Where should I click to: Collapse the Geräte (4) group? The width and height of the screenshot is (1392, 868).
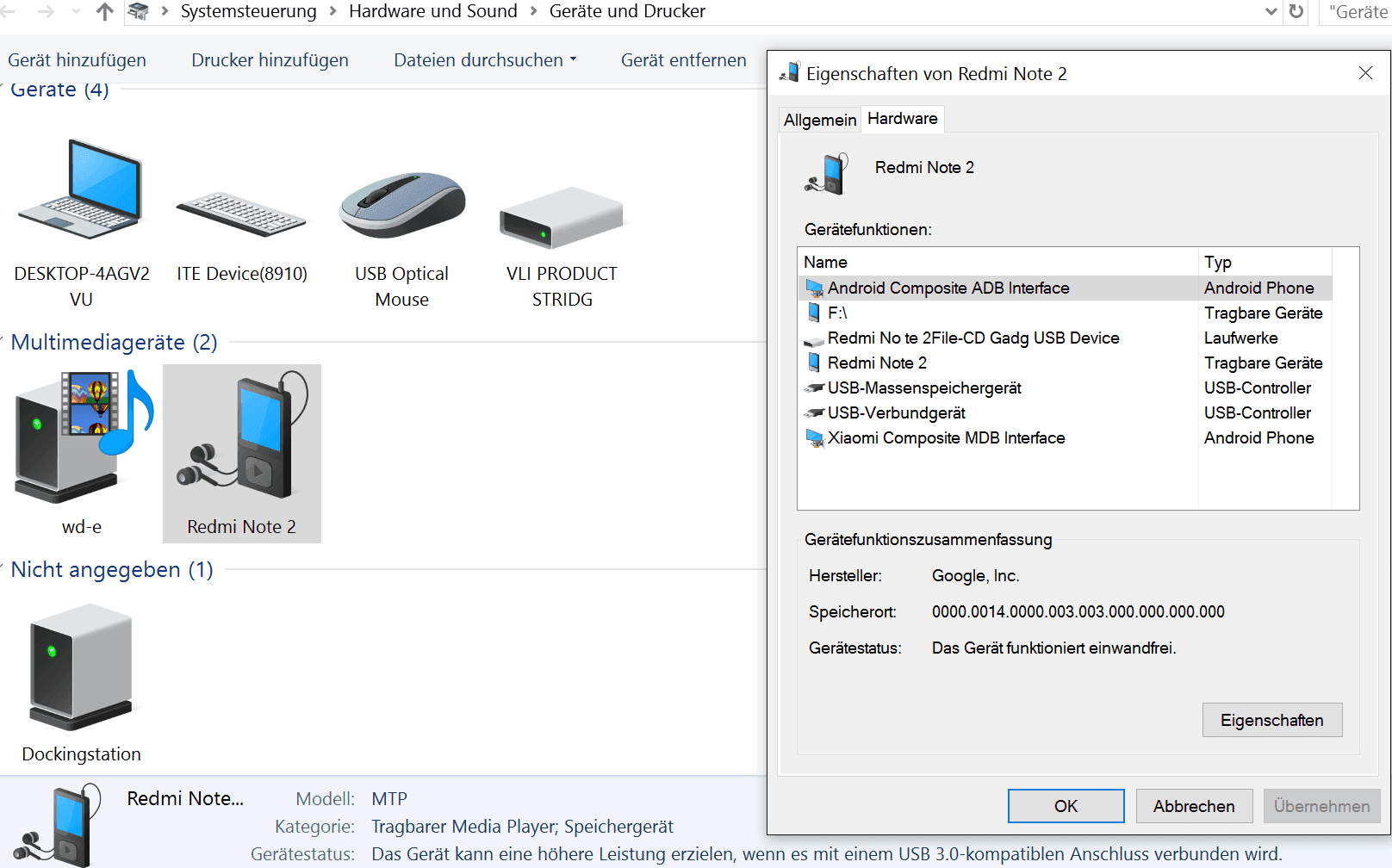click(3, 89)
